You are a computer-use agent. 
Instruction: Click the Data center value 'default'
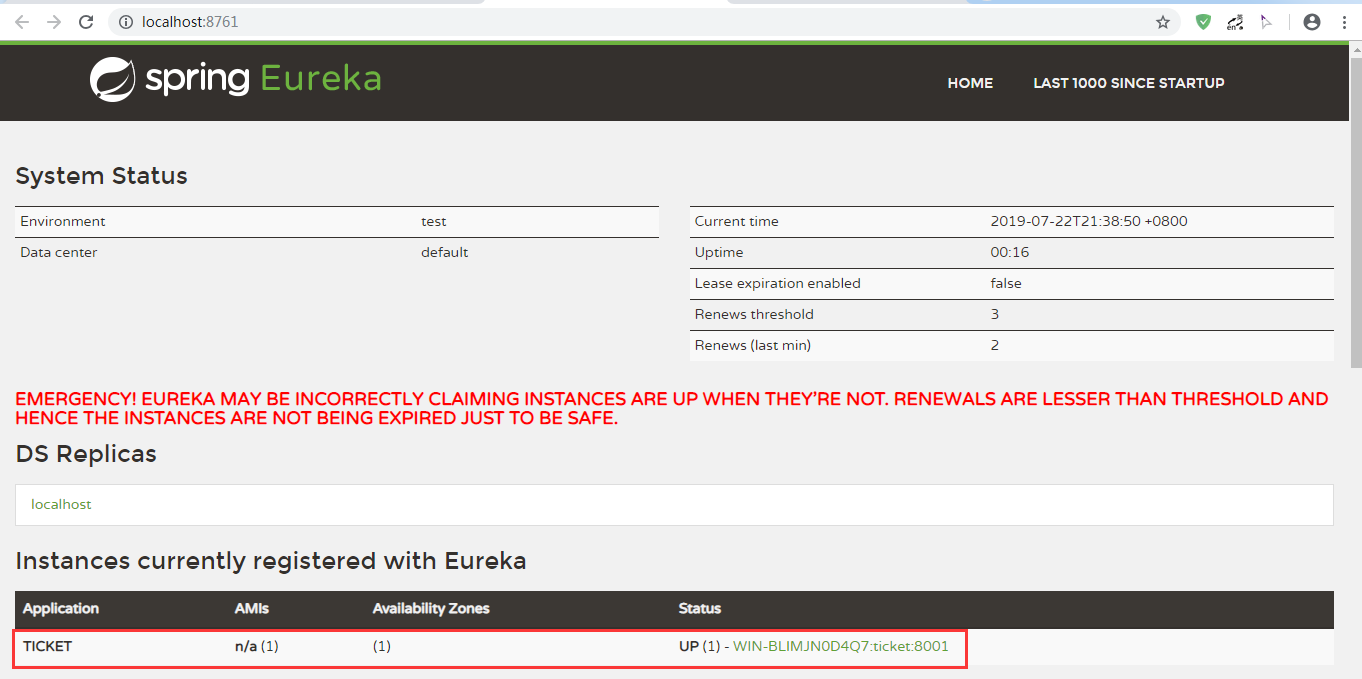[445, 252]
